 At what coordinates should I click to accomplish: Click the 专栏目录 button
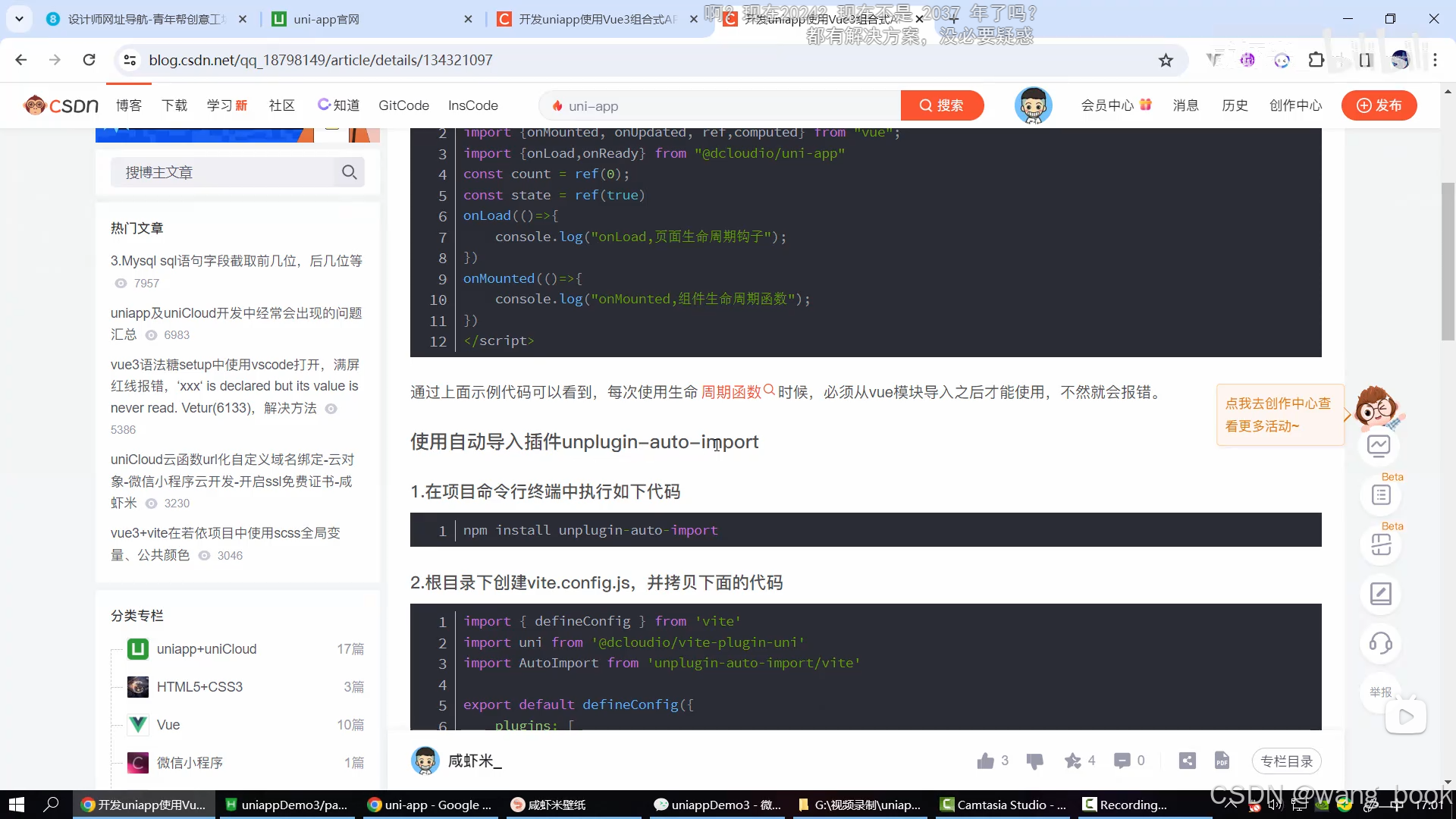tap(1287, 761)
